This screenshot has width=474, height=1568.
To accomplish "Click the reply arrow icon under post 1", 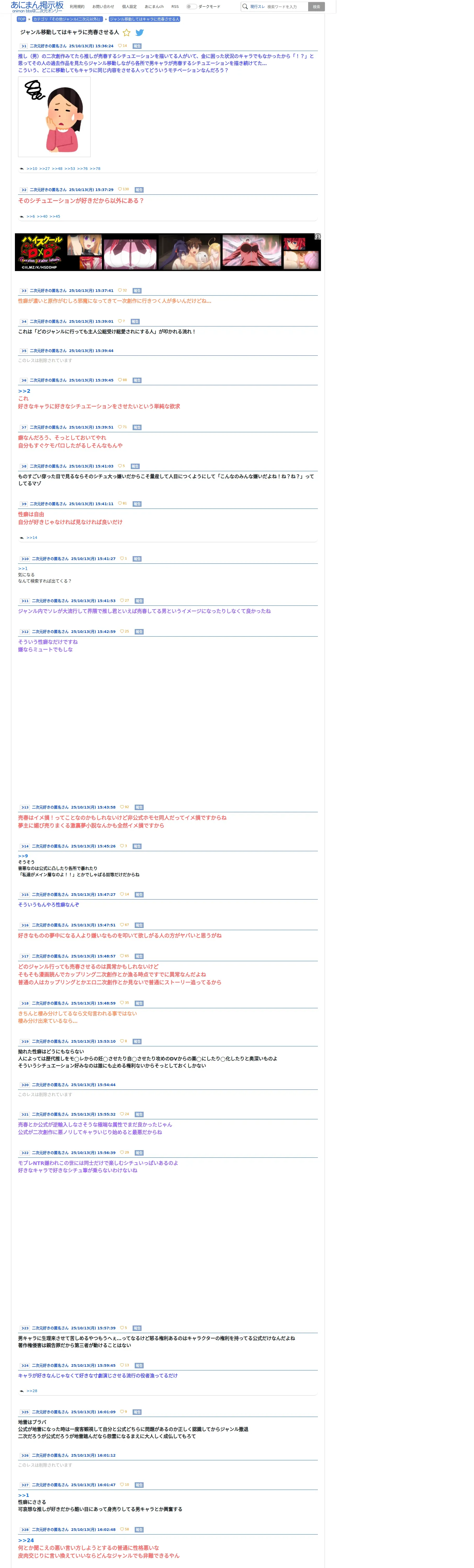I will (x=21, y=169).
